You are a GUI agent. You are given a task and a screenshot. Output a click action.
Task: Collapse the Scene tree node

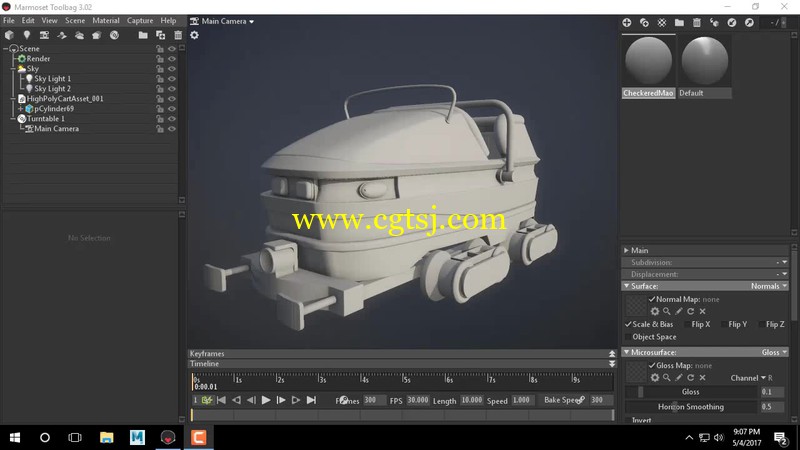coord(6,48)
